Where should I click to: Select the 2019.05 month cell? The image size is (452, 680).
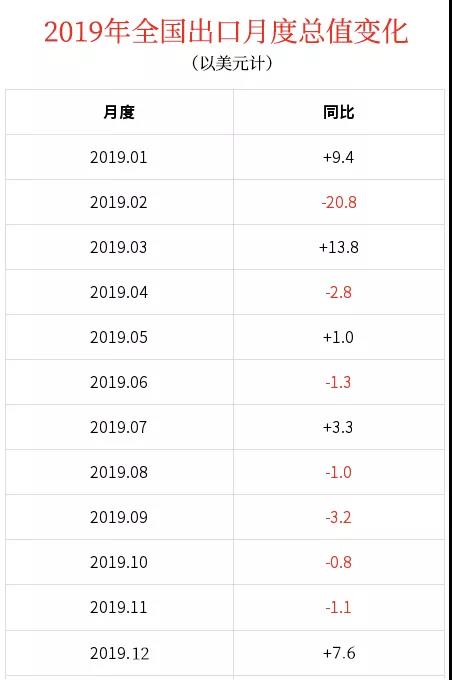point(119,337)
